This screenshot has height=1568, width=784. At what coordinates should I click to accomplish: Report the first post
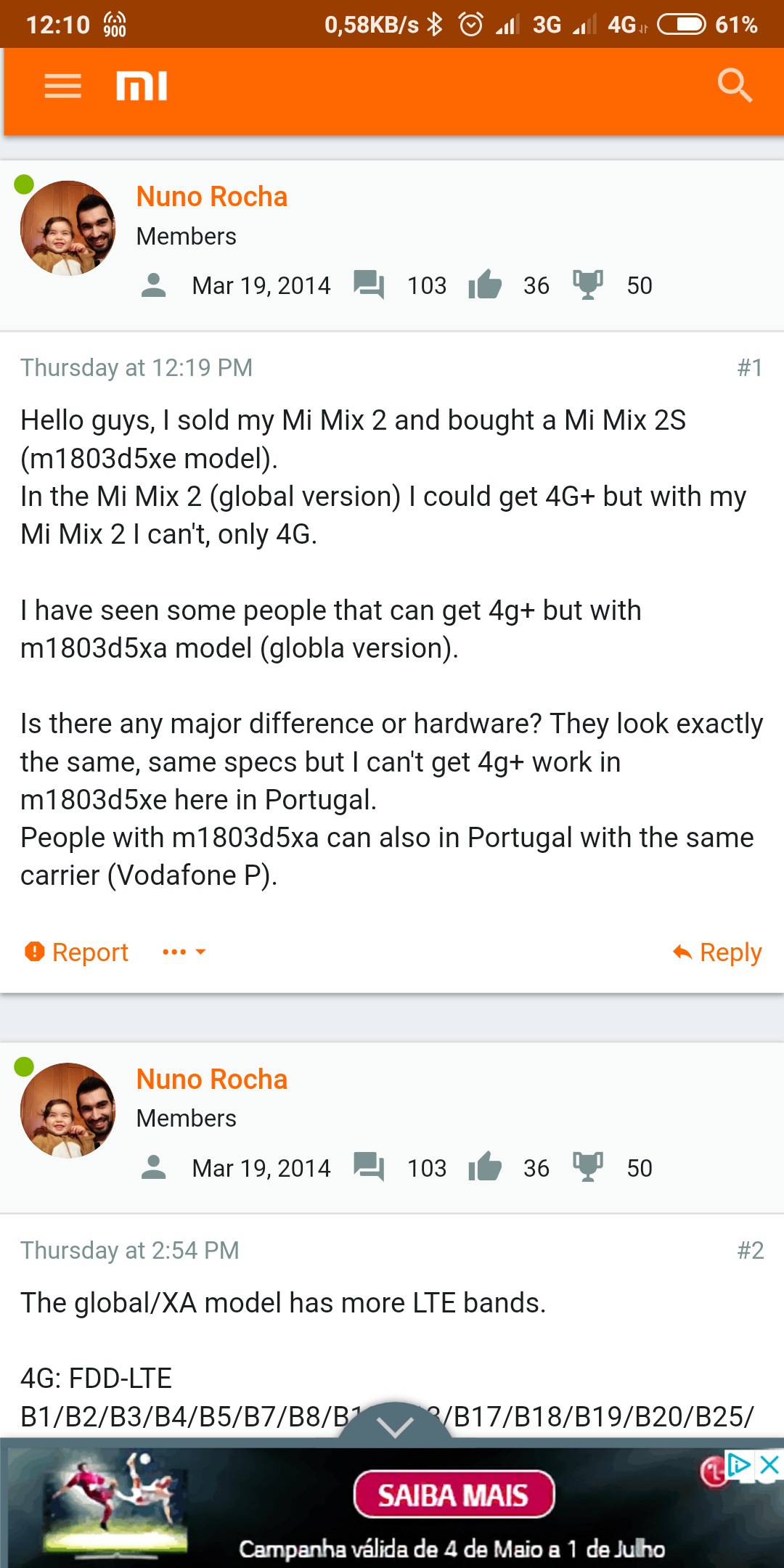pyautogui.click(x=76, y=952)
